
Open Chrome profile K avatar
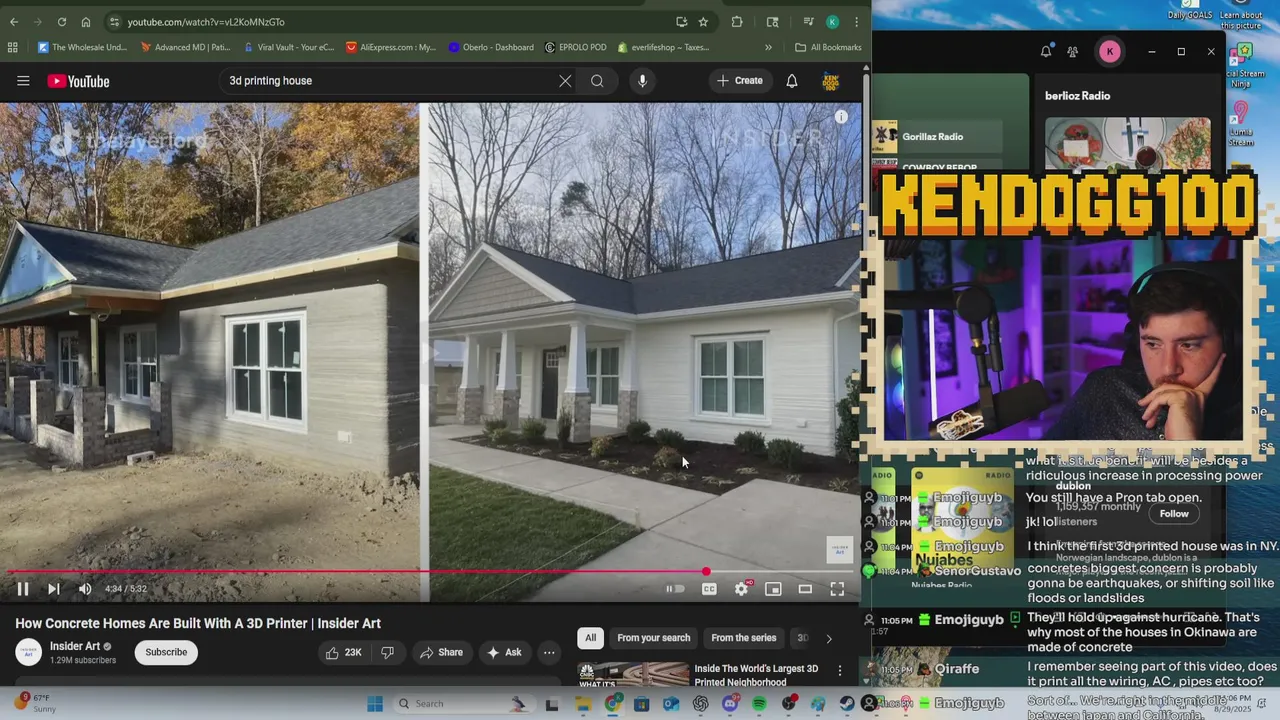pos(833,22)
